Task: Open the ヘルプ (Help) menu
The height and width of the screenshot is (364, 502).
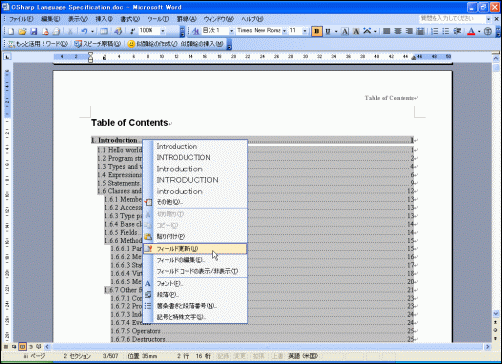Action: pos(252,19)
